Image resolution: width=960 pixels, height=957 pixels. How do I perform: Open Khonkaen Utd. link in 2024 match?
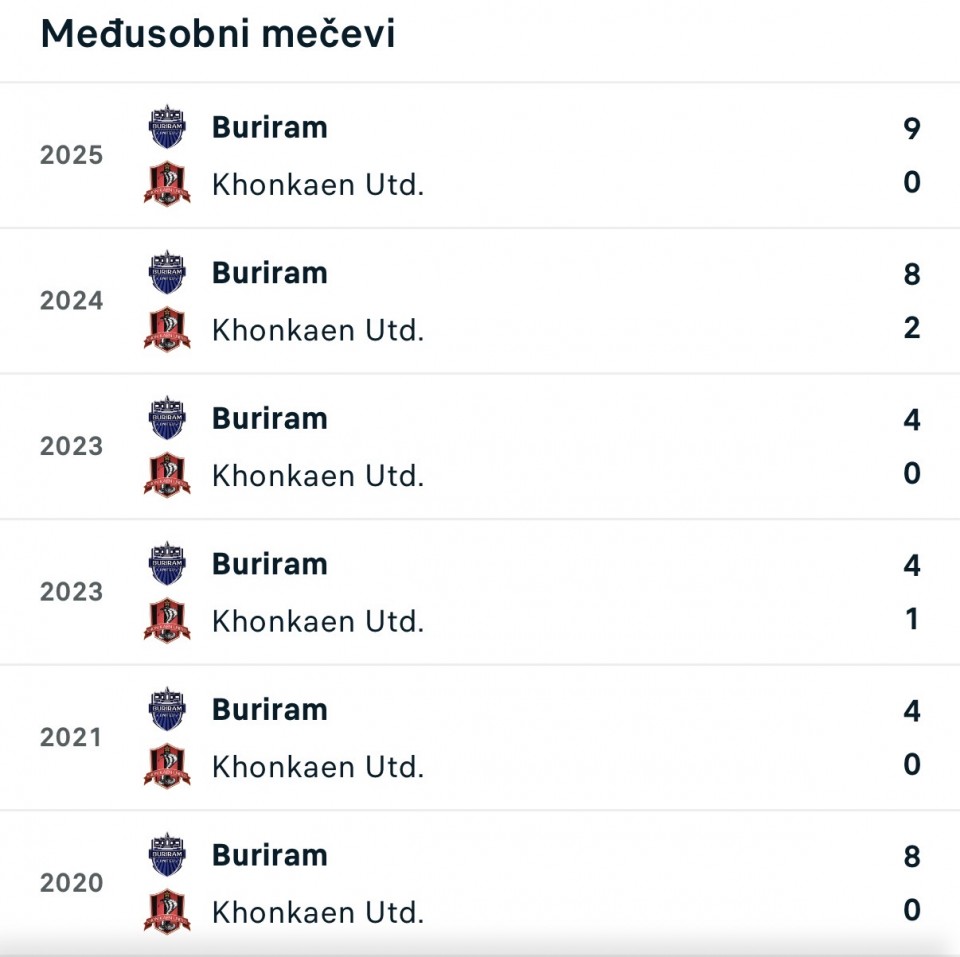[318, 330]
